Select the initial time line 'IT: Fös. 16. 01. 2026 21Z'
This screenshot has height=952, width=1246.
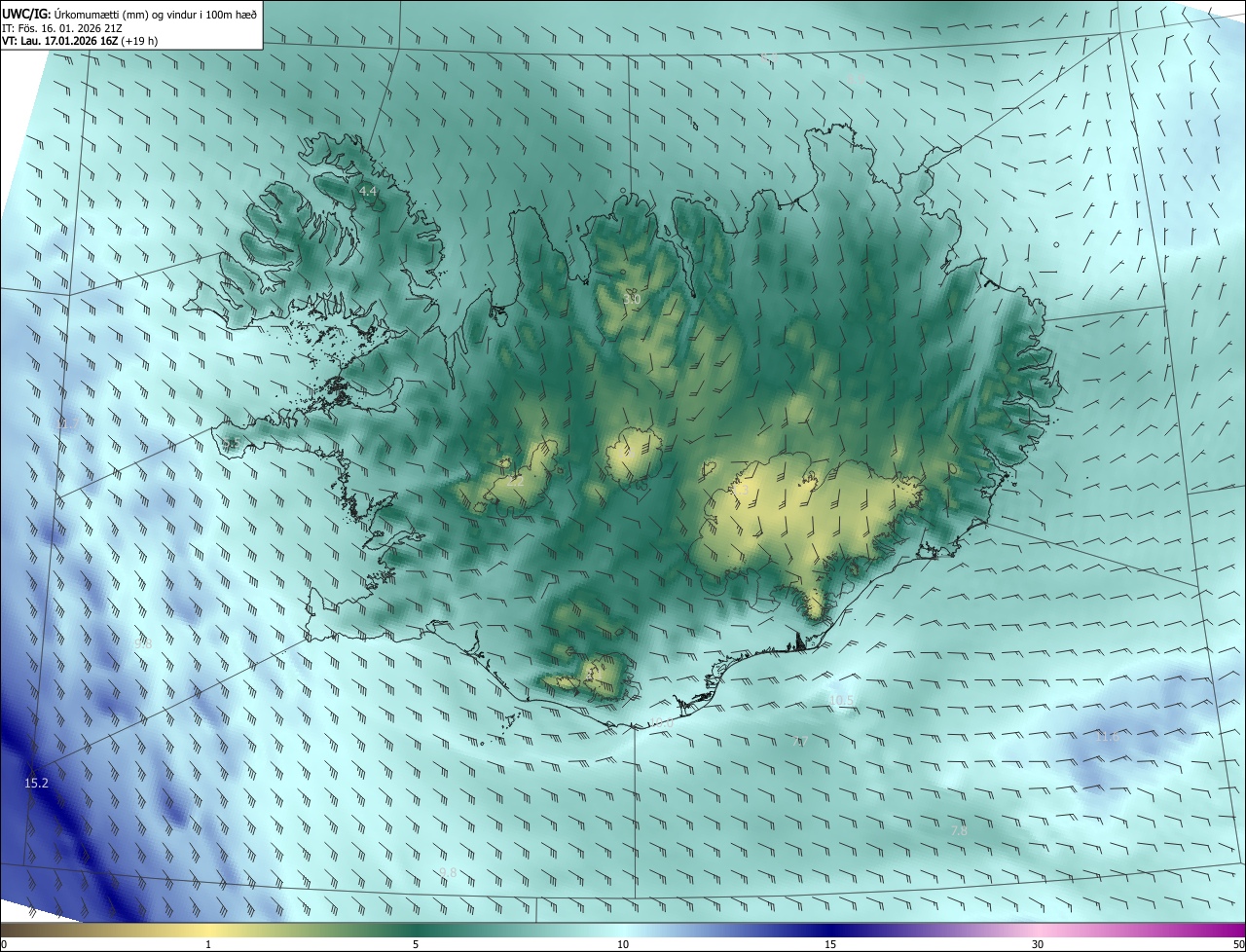pyautogui.click(x=61, y=27)
